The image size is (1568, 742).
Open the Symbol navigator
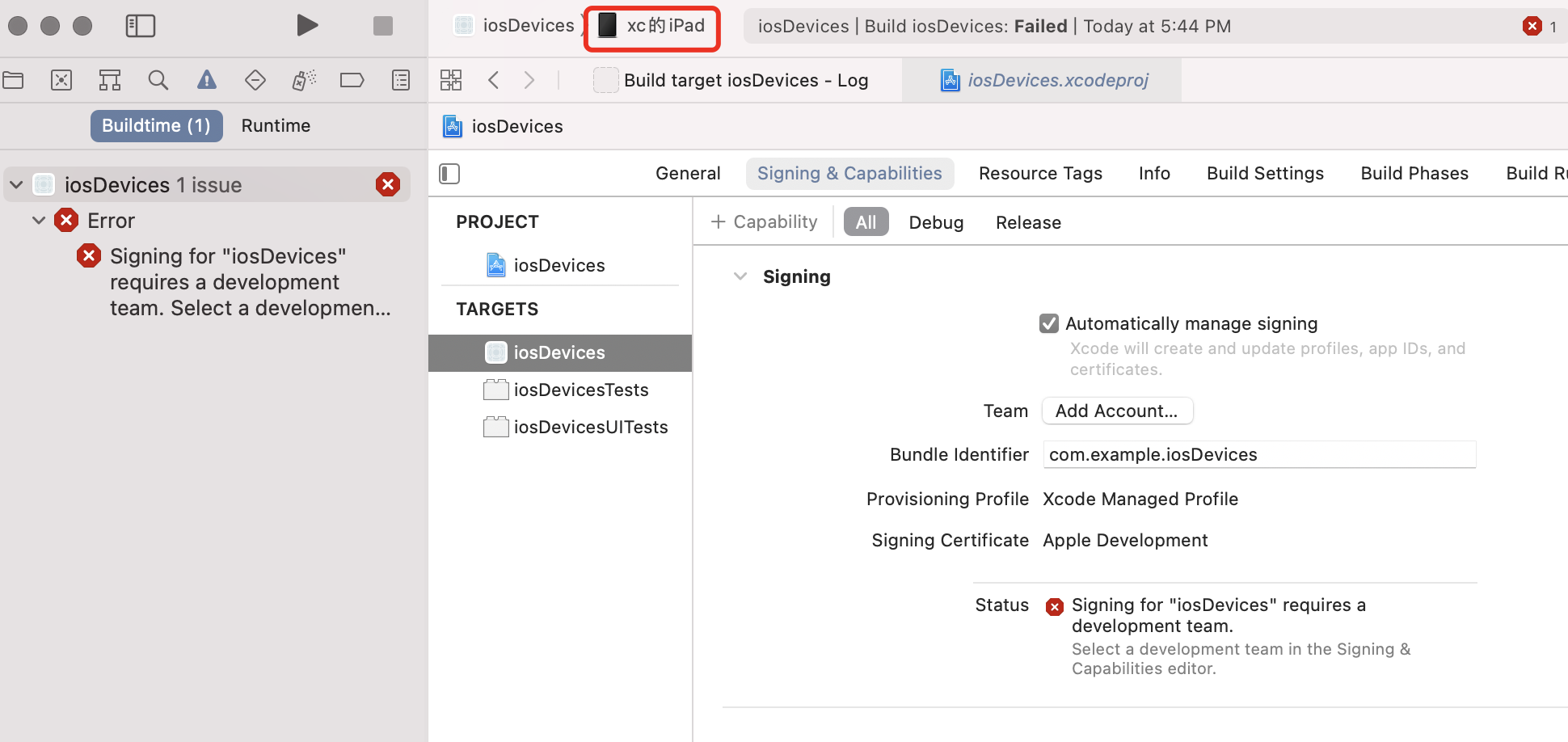coord(110,80)
